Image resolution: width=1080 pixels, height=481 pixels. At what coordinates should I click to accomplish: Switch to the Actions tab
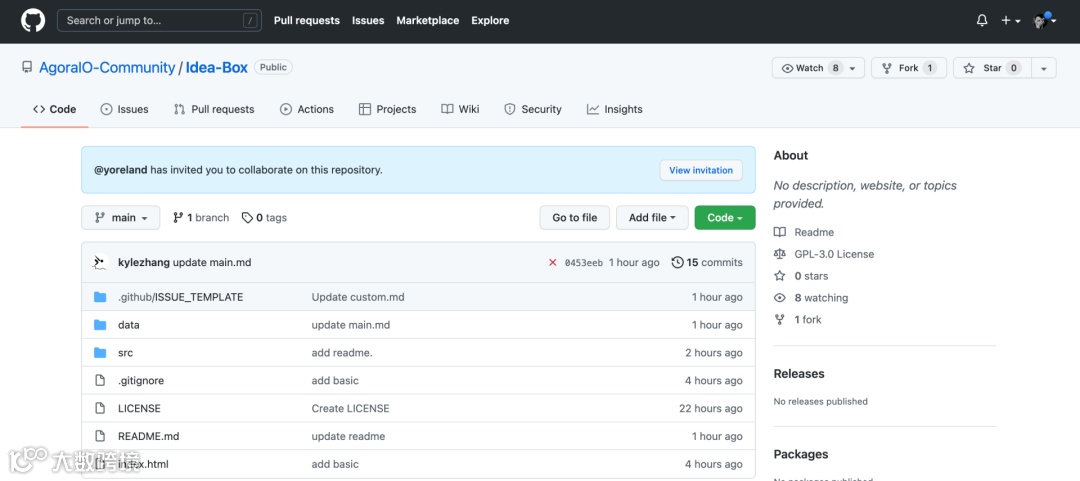coord(307,109)
